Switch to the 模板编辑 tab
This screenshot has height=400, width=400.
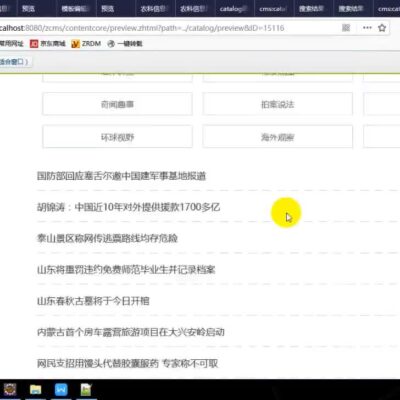coord(76,8)
